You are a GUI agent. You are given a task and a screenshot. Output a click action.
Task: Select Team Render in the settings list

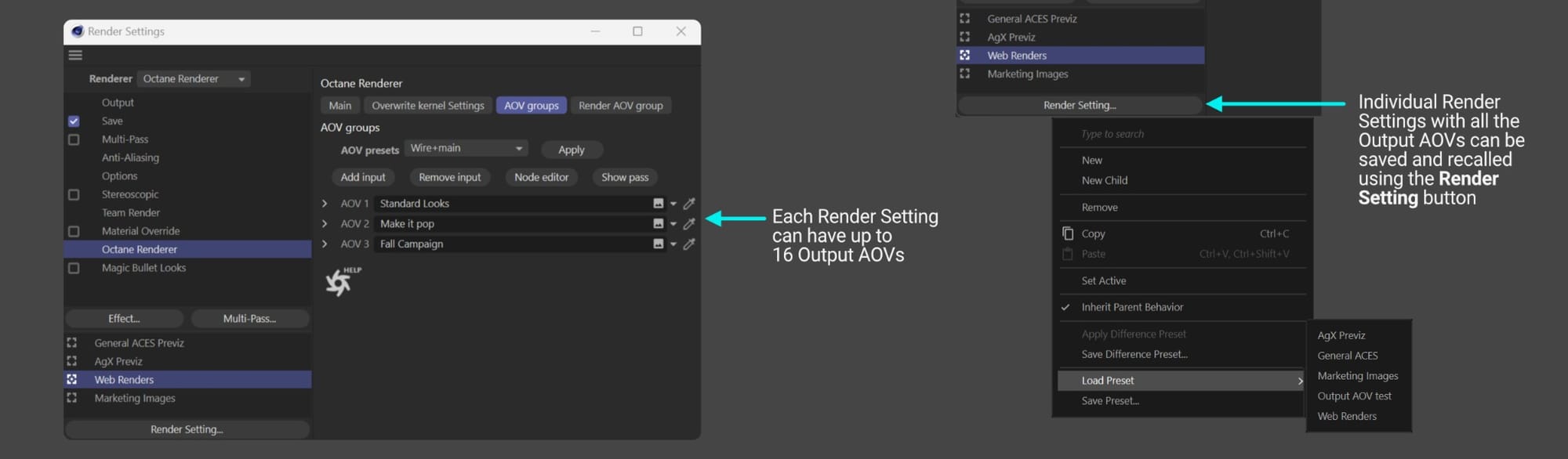[x=131, y=213]
